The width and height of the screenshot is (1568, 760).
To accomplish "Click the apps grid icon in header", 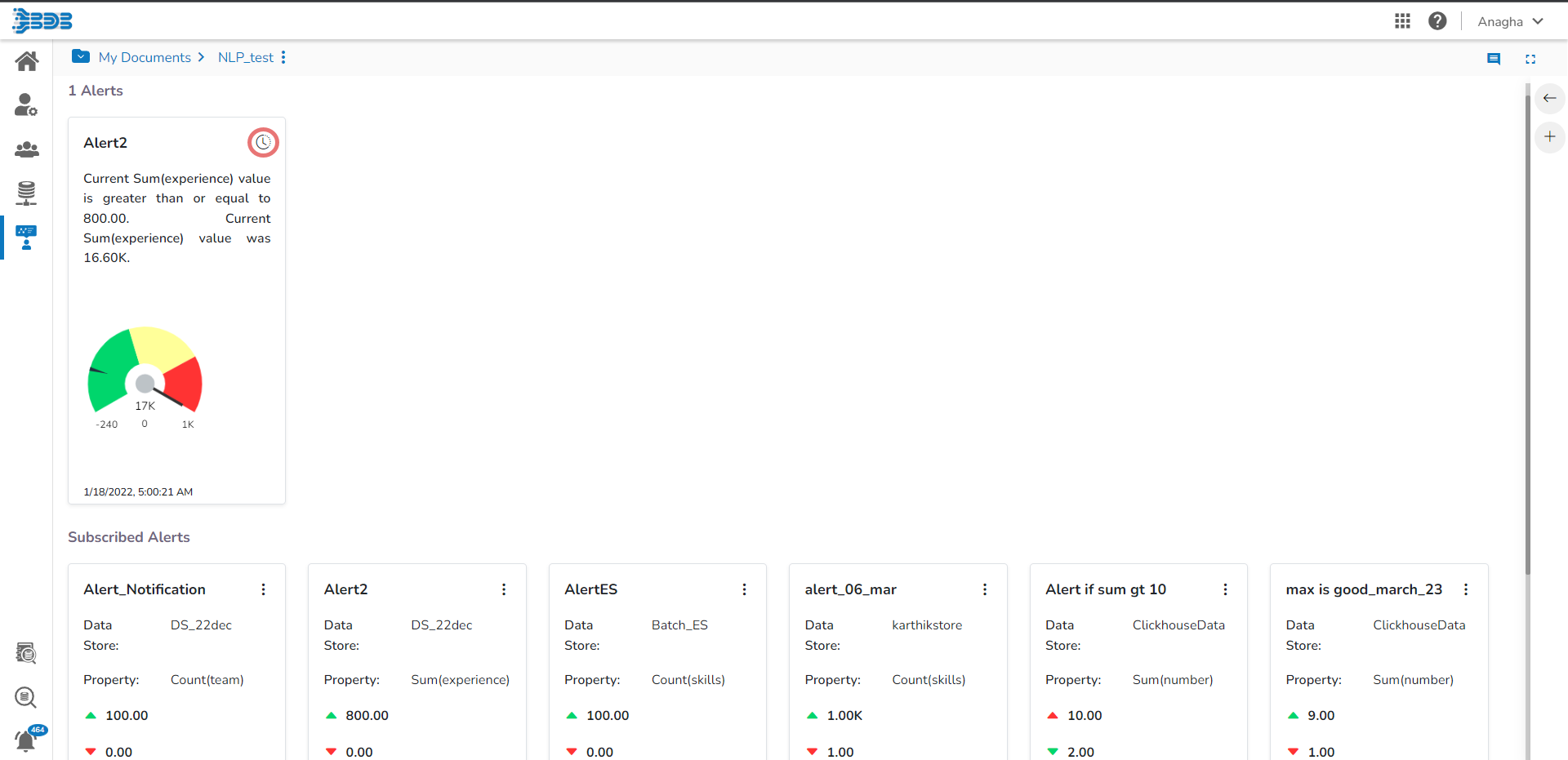I will (x=1402, y=21).
